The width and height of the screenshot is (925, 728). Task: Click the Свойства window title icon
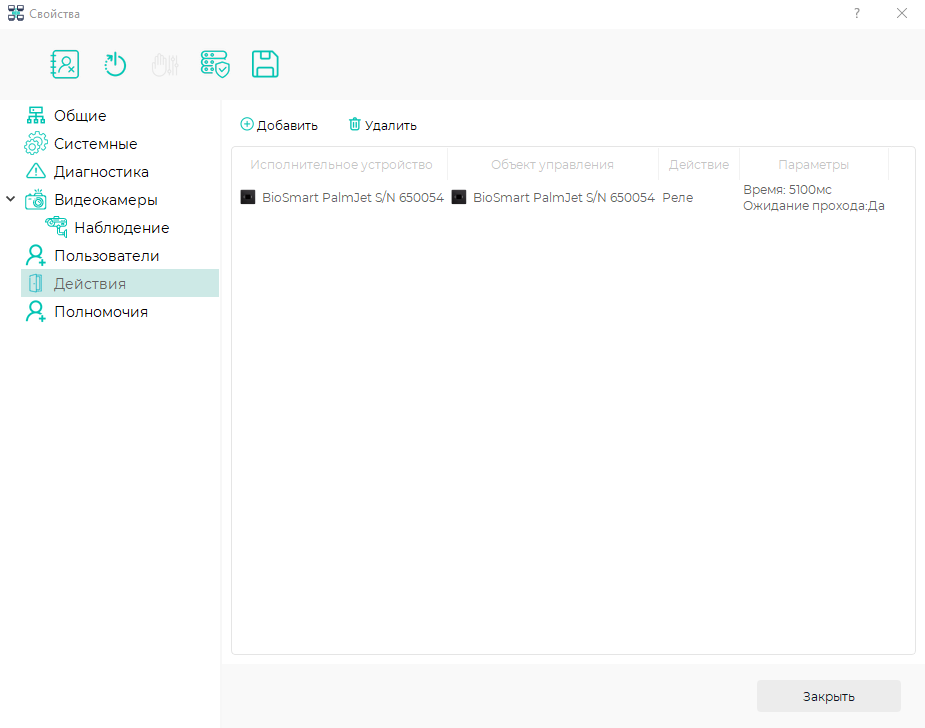point(16,13)
